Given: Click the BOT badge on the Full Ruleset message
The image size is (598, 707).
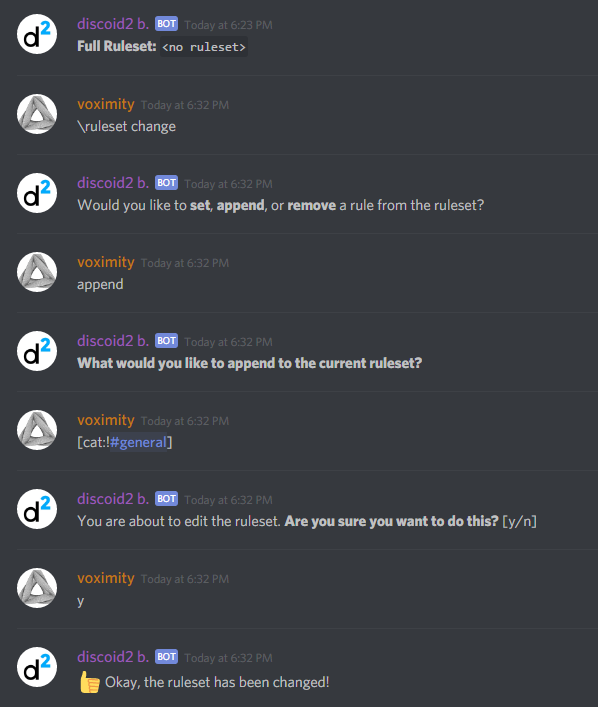Looking at the screenshot, I should click(166, 23).
